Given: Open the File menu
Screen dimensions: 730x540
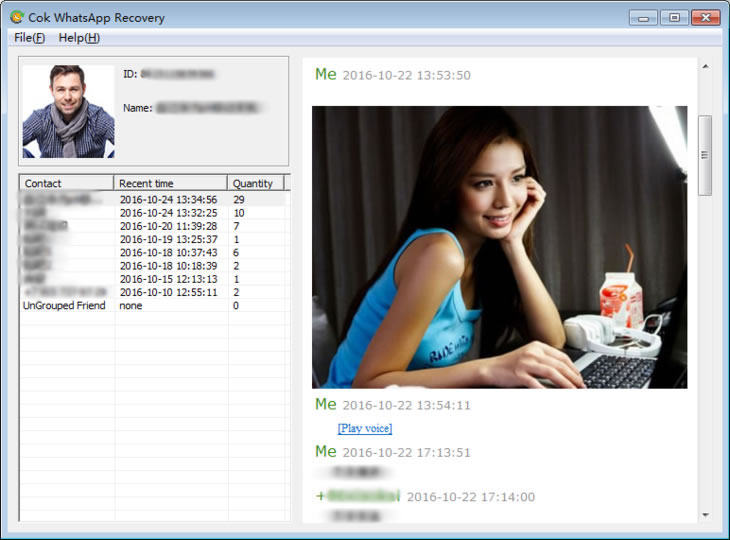Looking at the screenshot, I should (29, 38).
